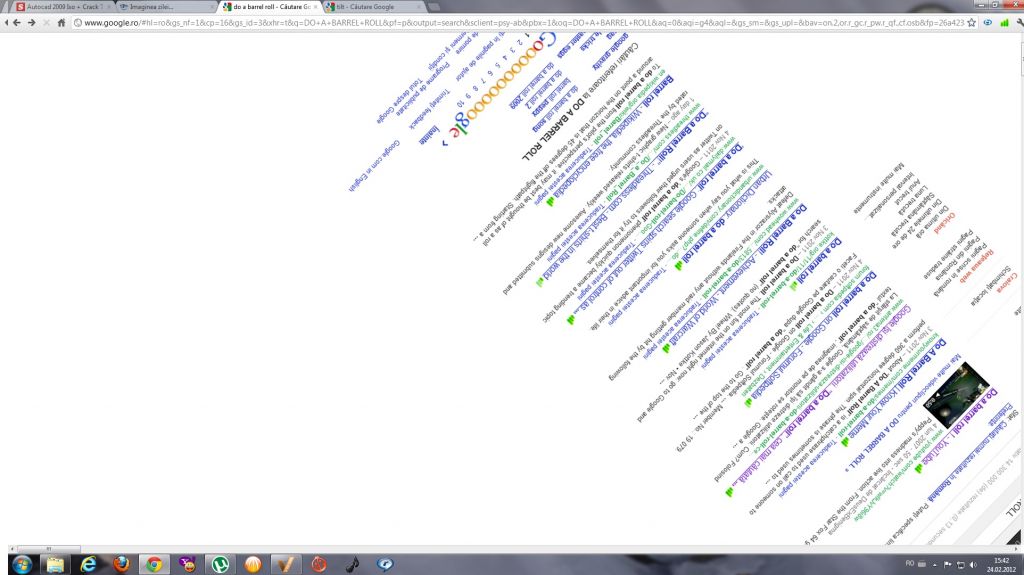
Task: Open the blue eye extension icon
Action: pos(987,22)
